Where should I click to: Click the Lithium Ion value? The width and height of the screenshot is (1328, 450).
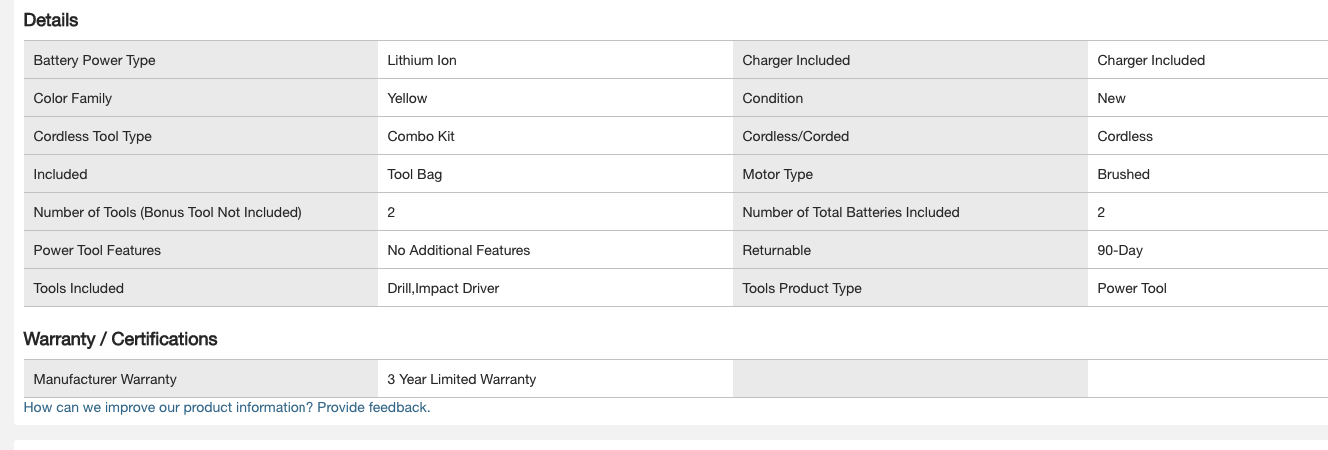pos(421,60)
